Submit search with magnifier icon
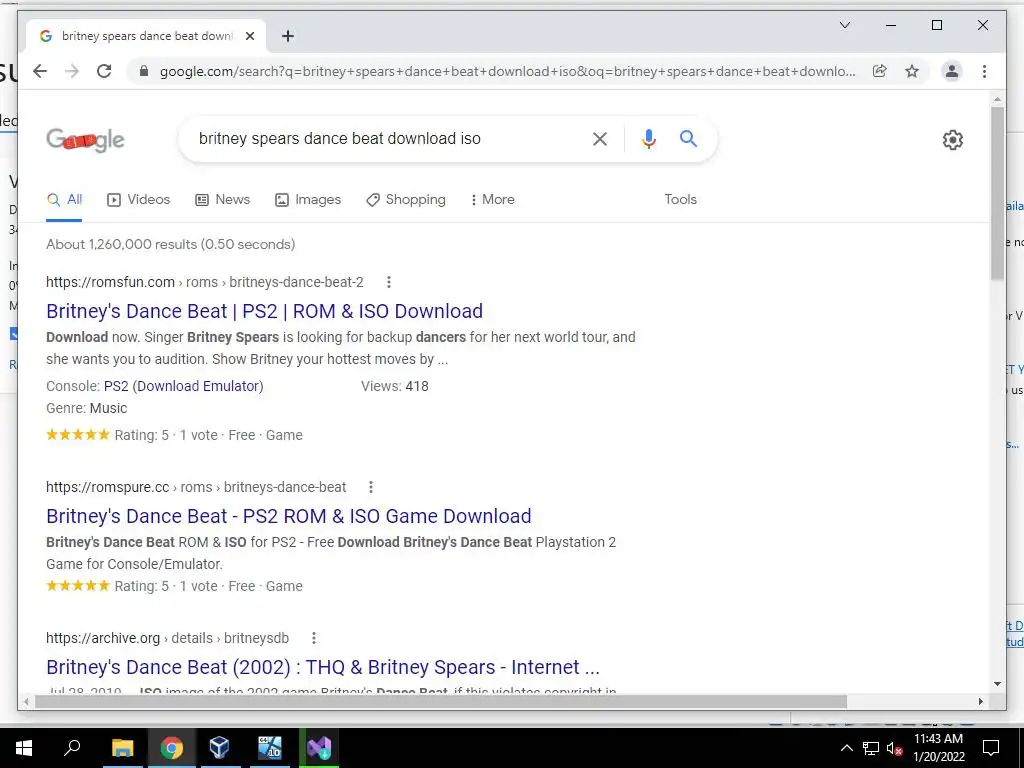 click(688, 138)
